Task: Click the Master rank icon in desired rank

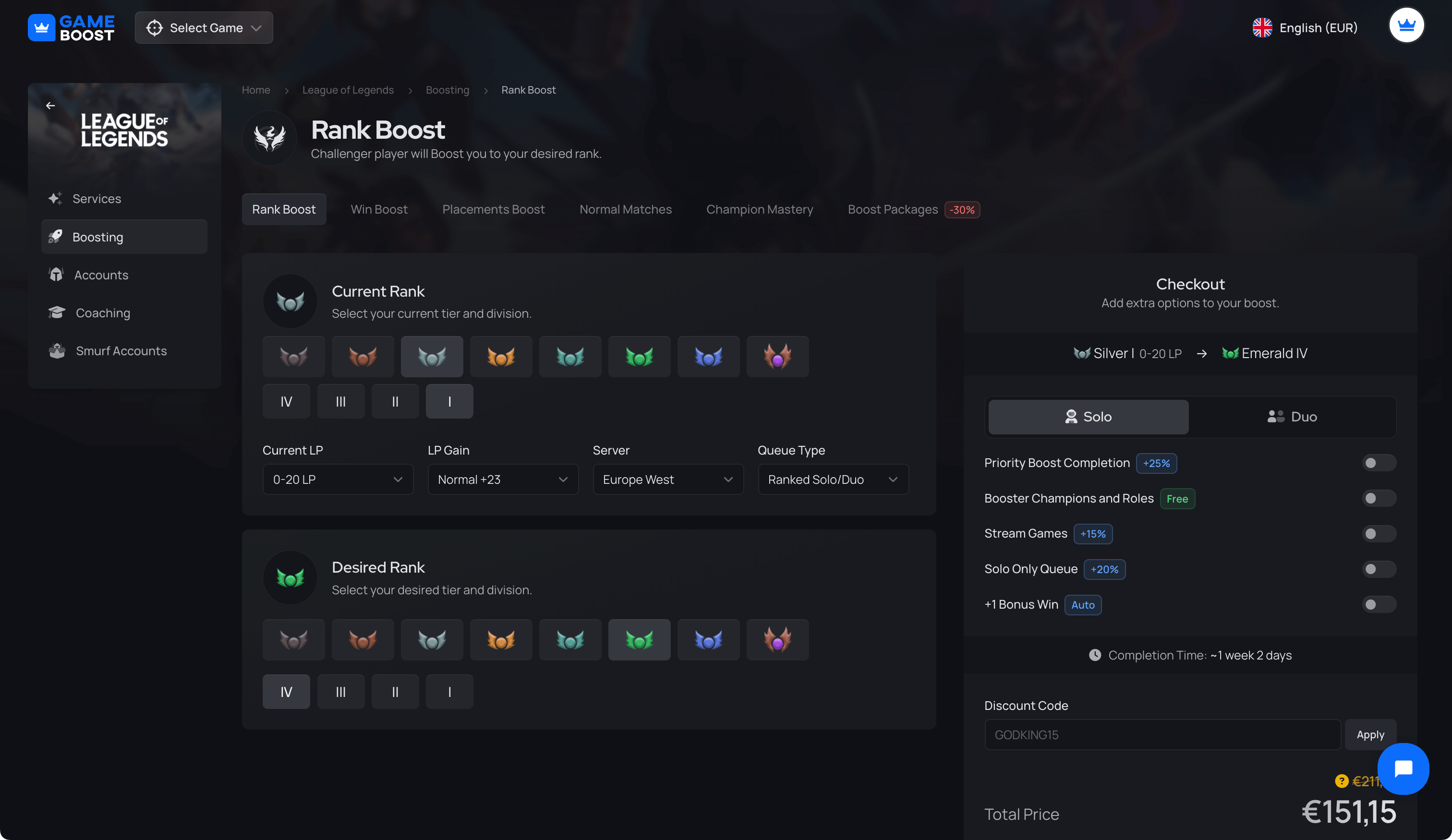Action: coord(777,639)
